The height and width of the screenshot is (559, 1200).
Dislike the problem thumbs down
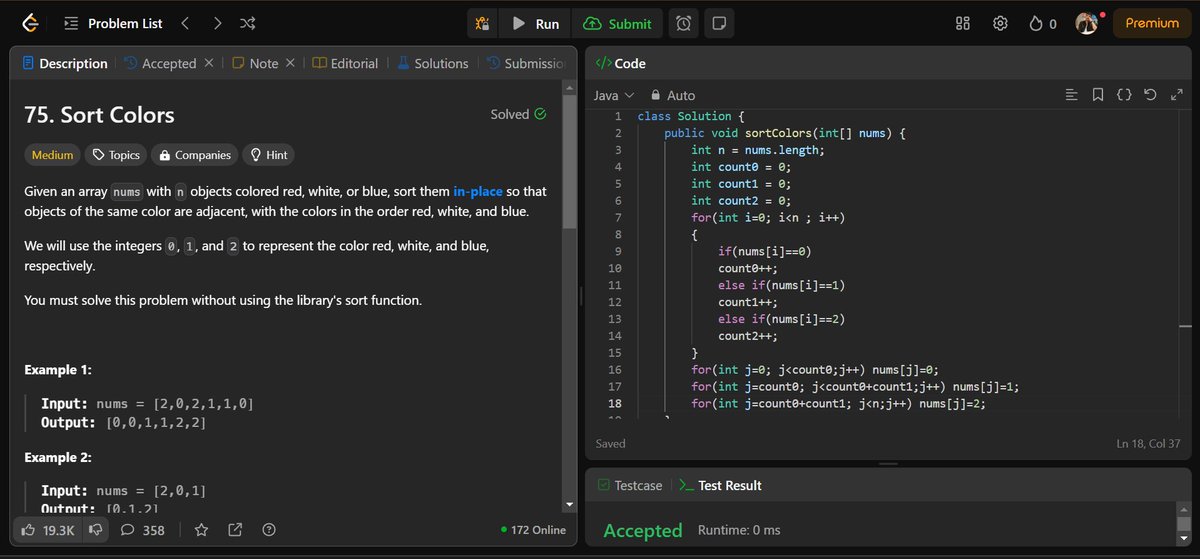[x=97, y=530]
